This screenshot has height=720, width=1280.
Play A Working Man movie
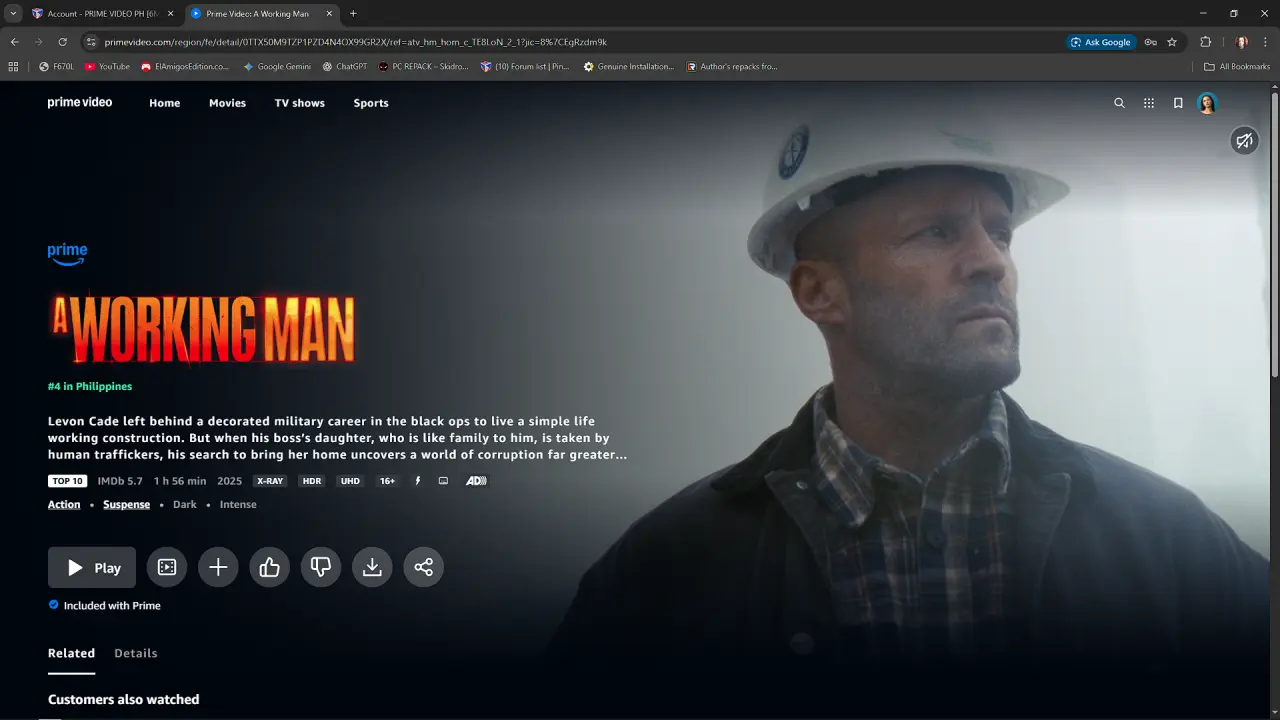(x=92, y=567)
